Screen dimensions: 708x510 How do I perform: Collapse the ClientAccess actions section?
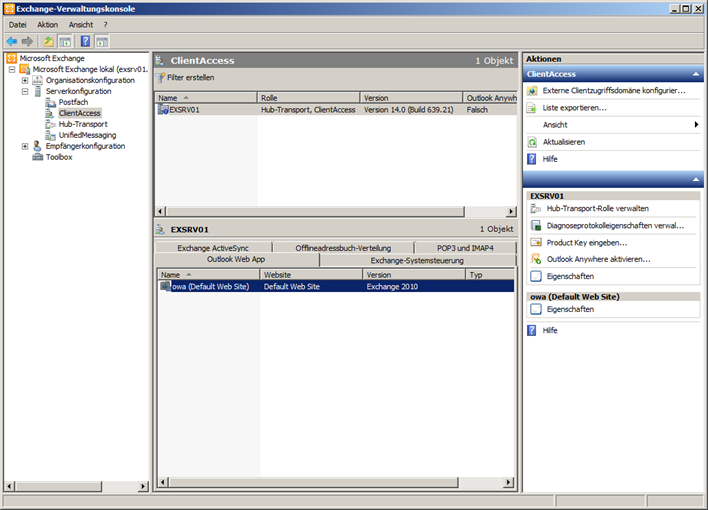[696, 74]
